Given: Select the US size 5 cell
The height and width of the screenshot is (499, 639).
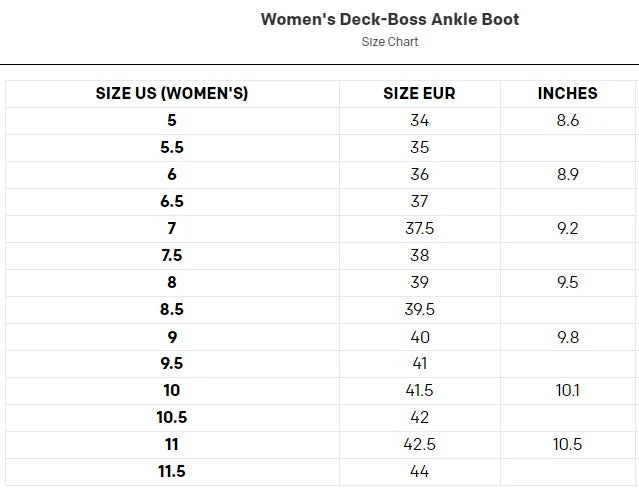Looking at the screenshot, I should click(x=172, y=120).
